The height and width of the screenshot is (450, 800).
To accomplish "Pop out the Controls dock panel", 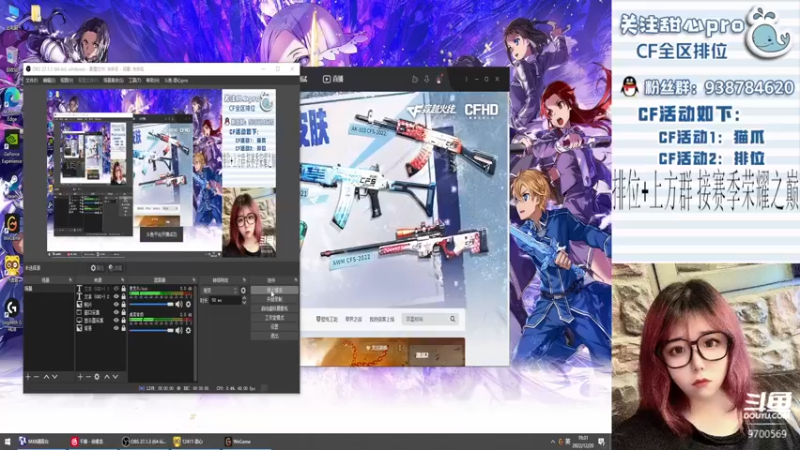I will point(296,280).
